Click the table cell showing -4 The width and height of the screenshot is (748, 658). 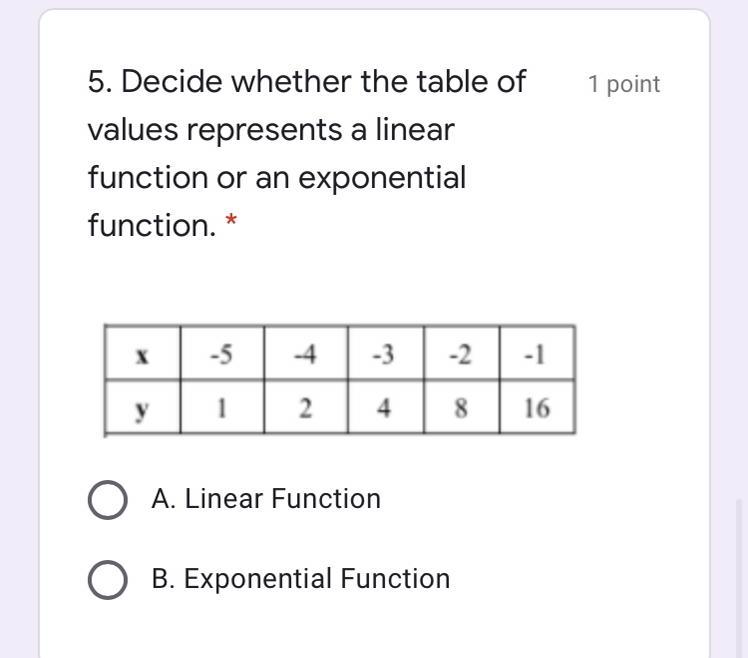[x=306, y=353]
